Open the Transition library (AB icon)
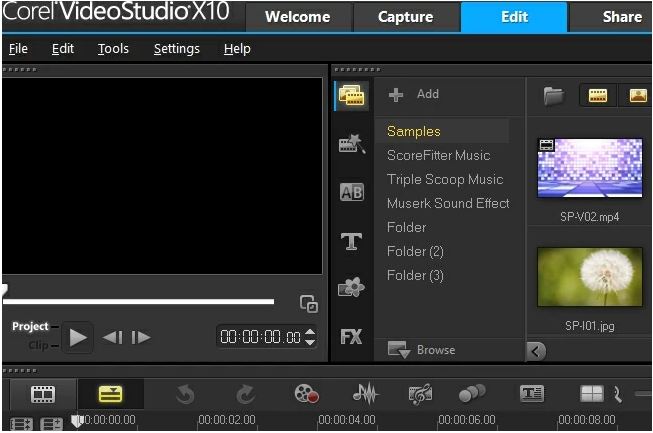Viewport: 653px width, 433px height. tap(352, 192)
